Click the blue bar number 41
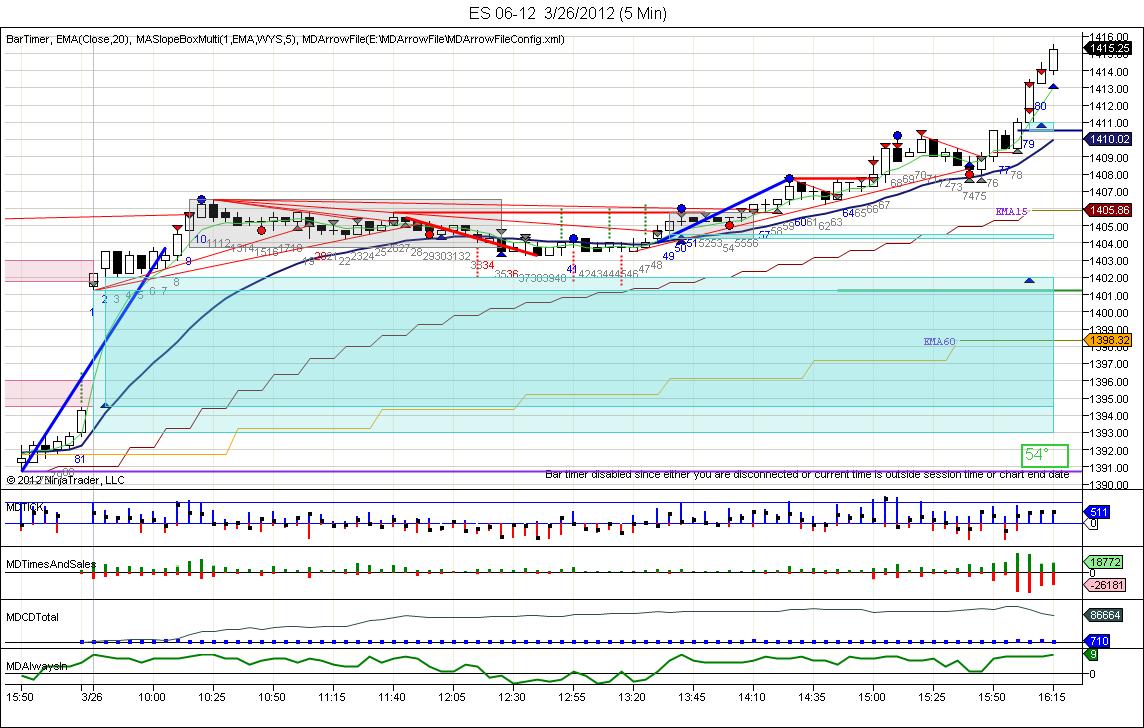Screen dimensions: 1144x728 pos(572,269)
